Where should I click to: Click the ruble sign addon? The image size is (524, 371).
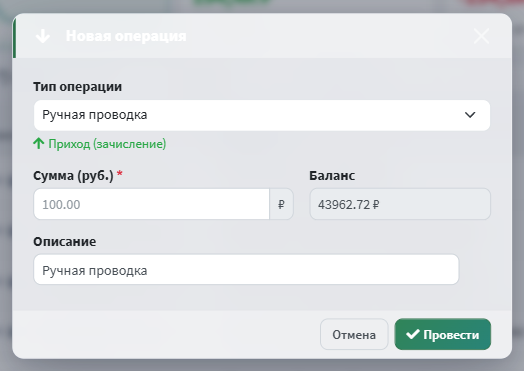(281, 204)
